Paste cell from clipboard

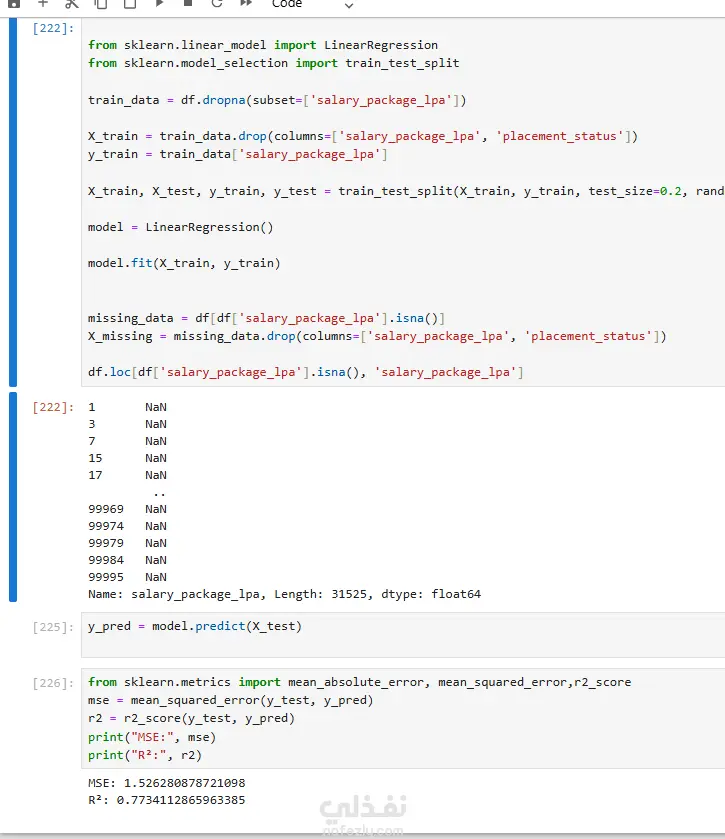pyautogui.click(x=129, y=4)
